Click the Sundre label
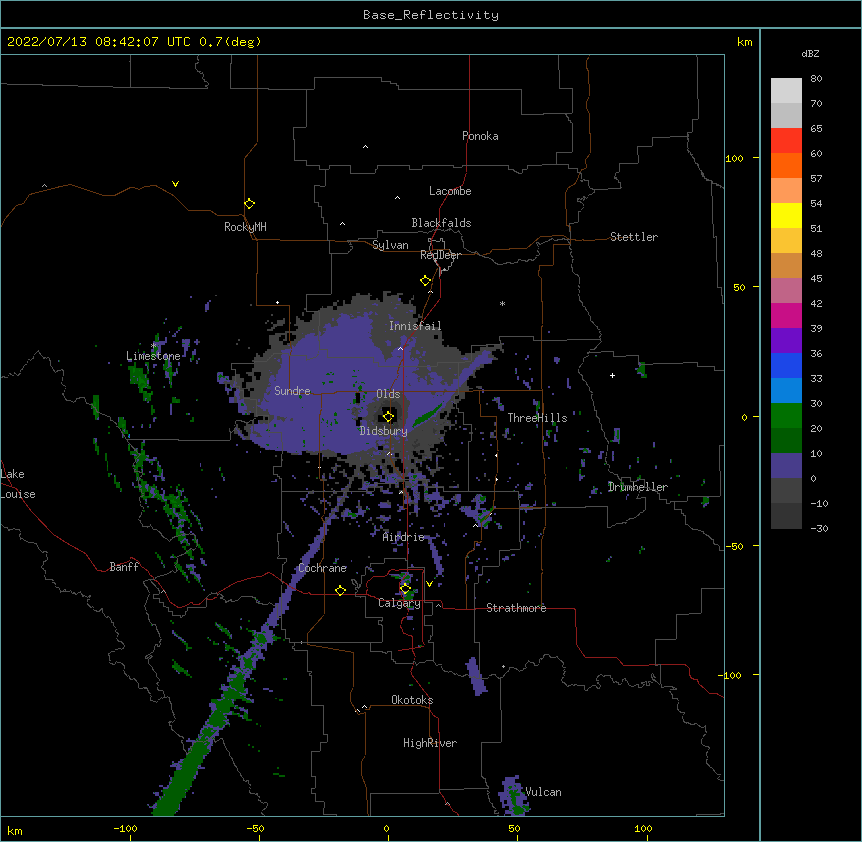This screenshot has height=842, width=862. 292,391
